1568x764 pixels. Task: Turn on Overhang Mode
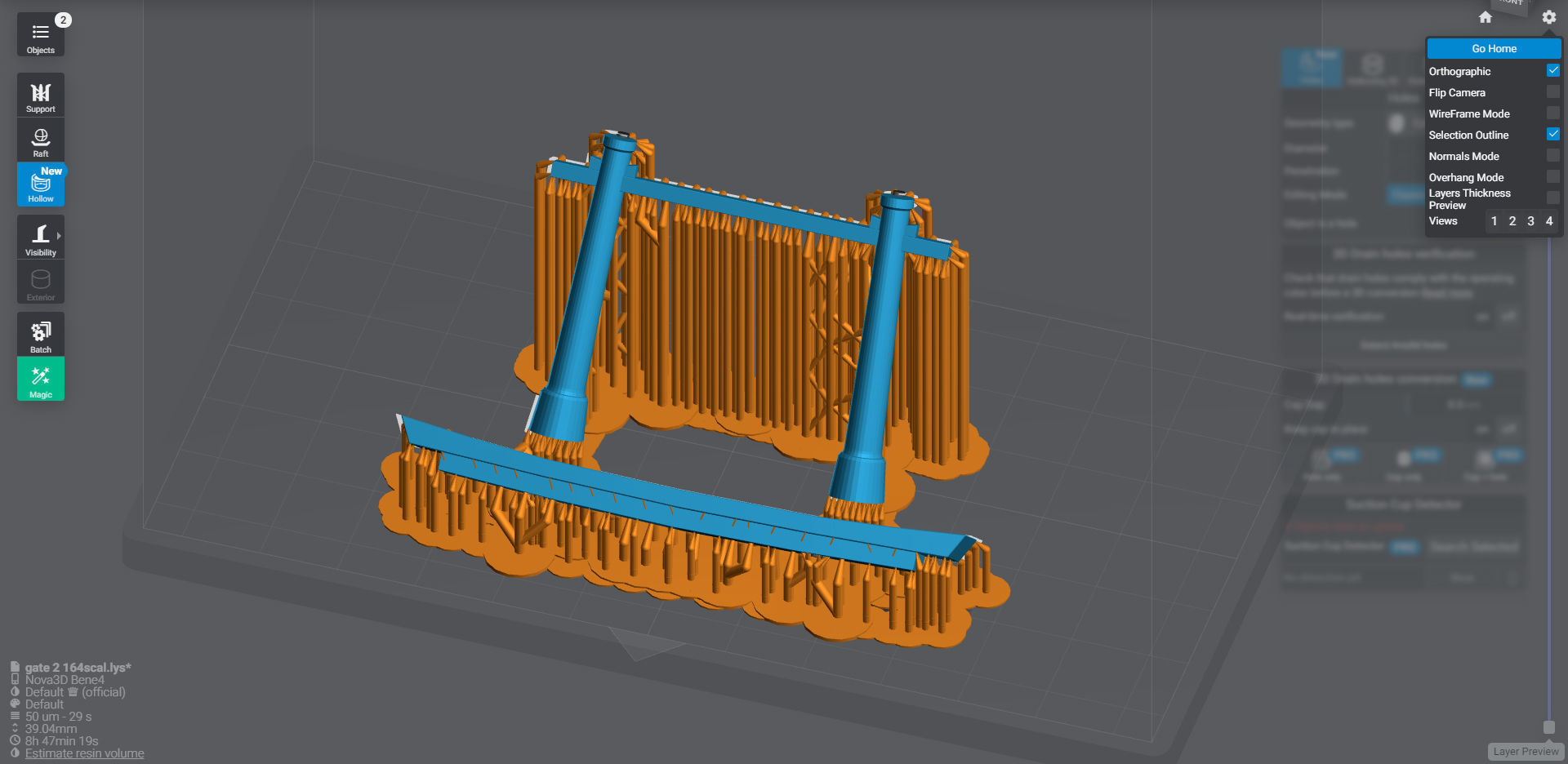[x=1553, y=177]
